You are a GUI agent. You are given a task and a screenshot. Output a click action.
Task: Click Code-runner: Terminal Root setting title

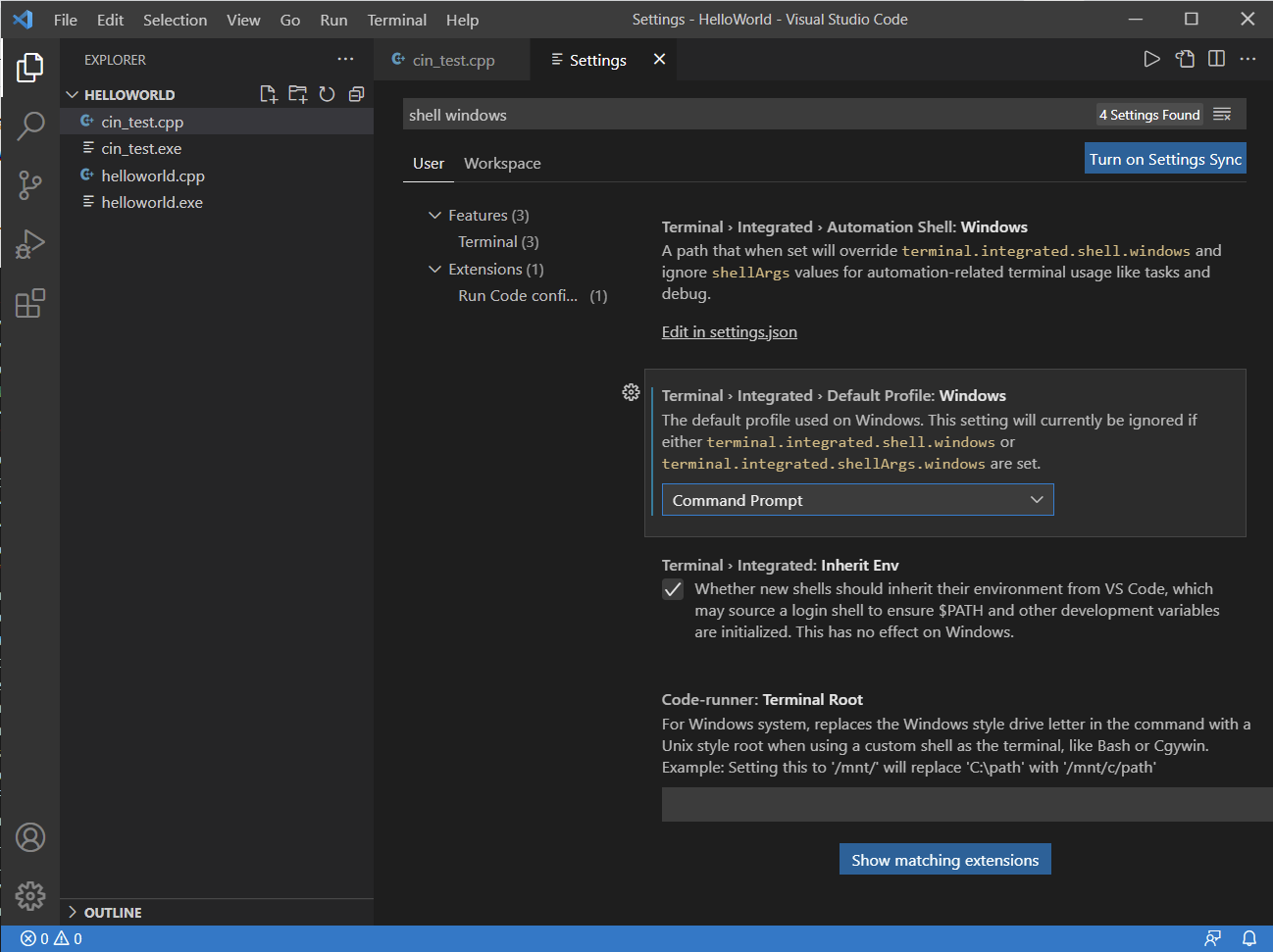coord(762,699)
